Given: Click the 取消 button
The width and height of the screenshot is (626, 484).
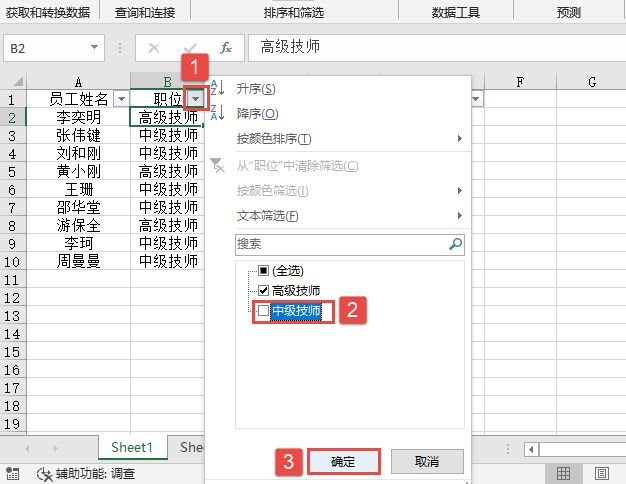Looking at the screenshot, I should click(427, 461).
